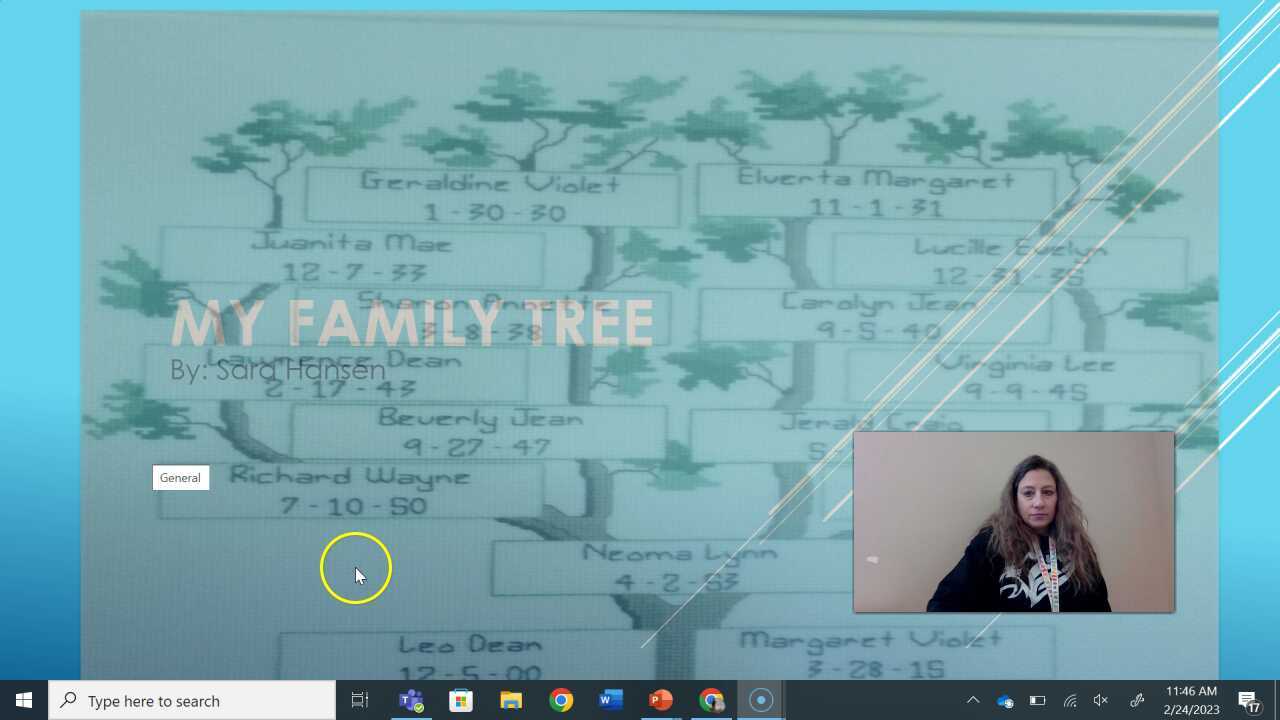This screenshot has width=1280, height=720.
Task: Open the Windows Ink pen workspace
Action: [1137, 700]
